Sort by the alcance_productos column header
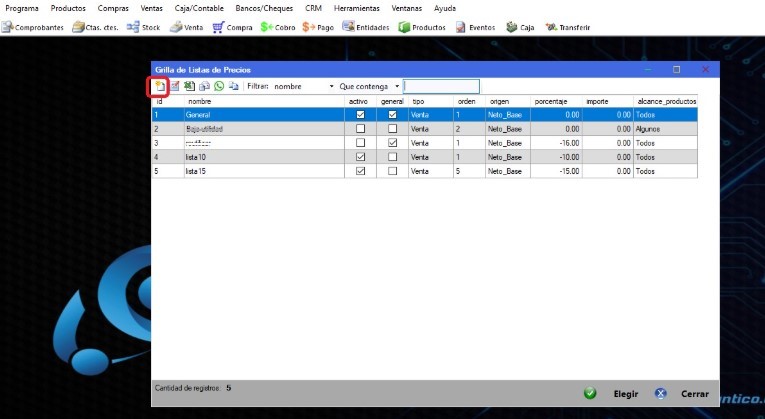765x419 pixels. [x=665, y=101]
